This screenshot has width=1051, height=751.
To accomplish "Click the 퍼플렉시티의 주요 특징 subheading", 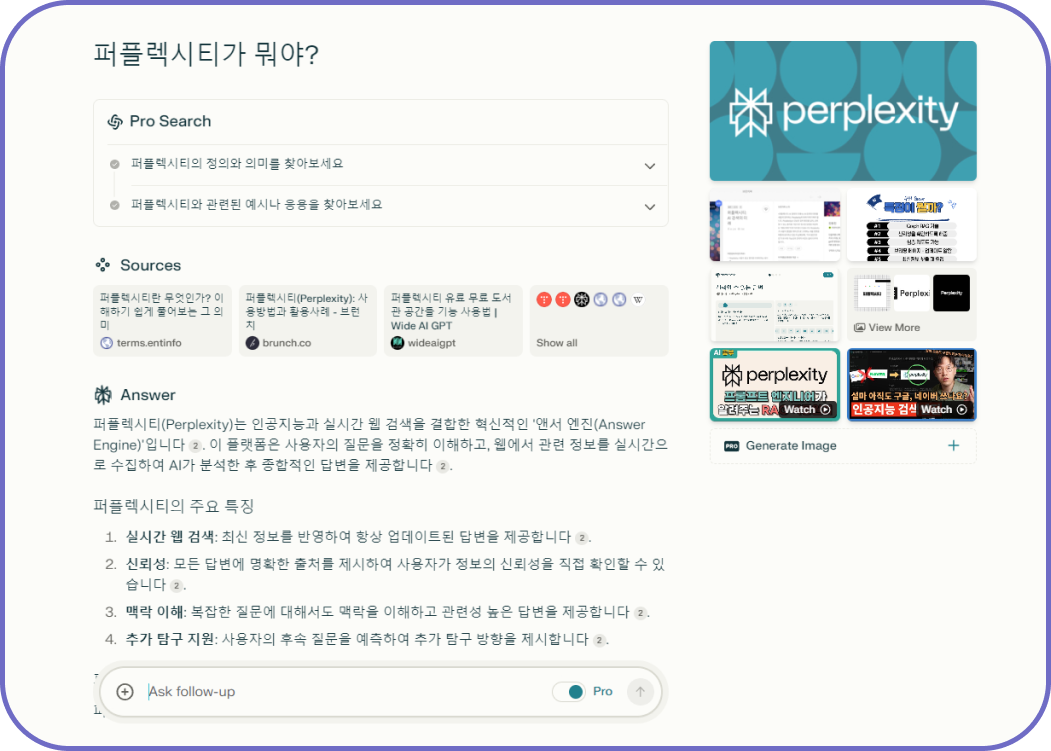I will [174, 506].
